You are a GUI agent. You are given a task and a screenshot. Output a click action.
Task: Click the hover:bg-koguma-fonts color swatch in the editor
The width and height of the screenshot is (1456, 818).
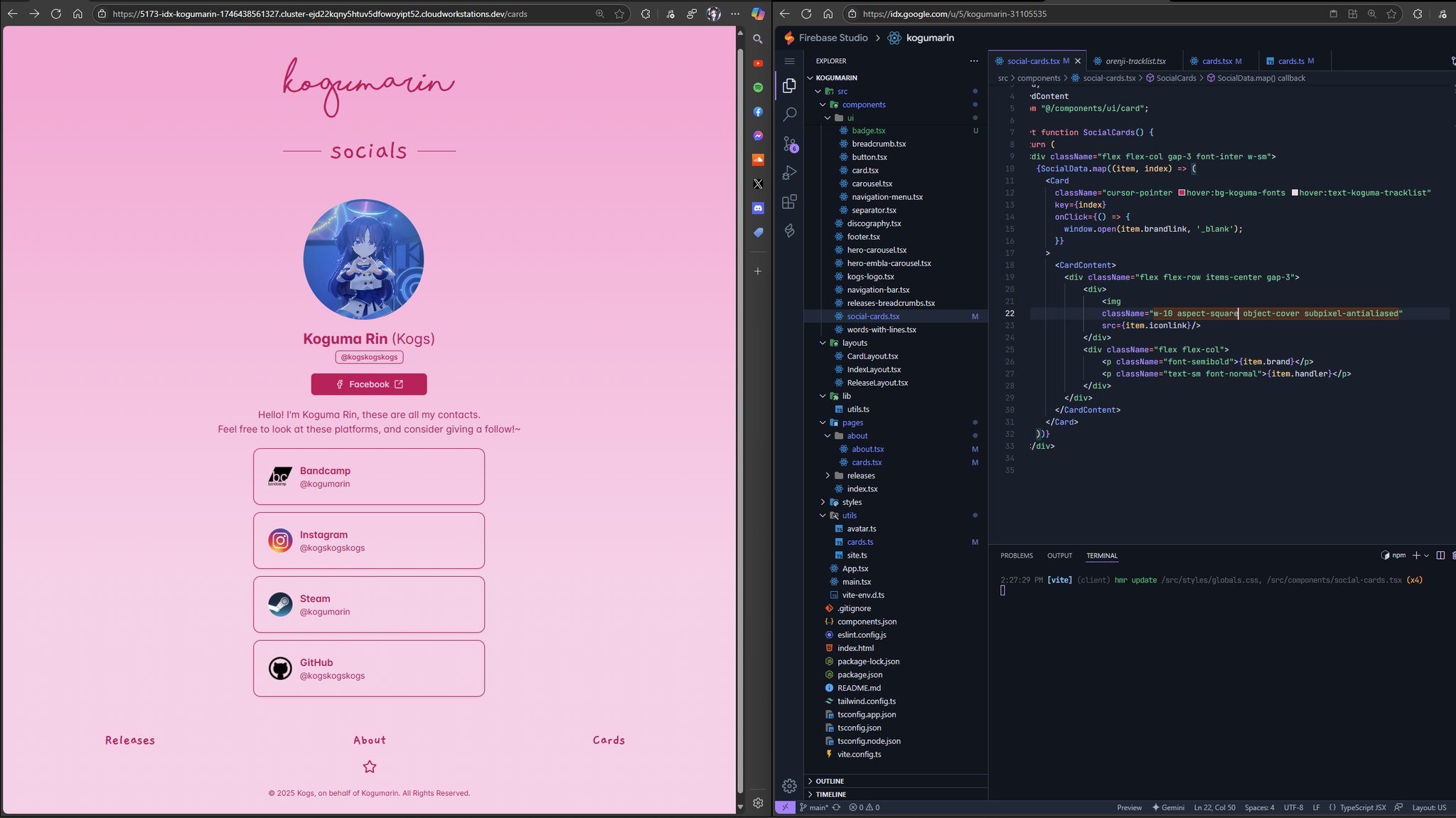coord(1182,193)
